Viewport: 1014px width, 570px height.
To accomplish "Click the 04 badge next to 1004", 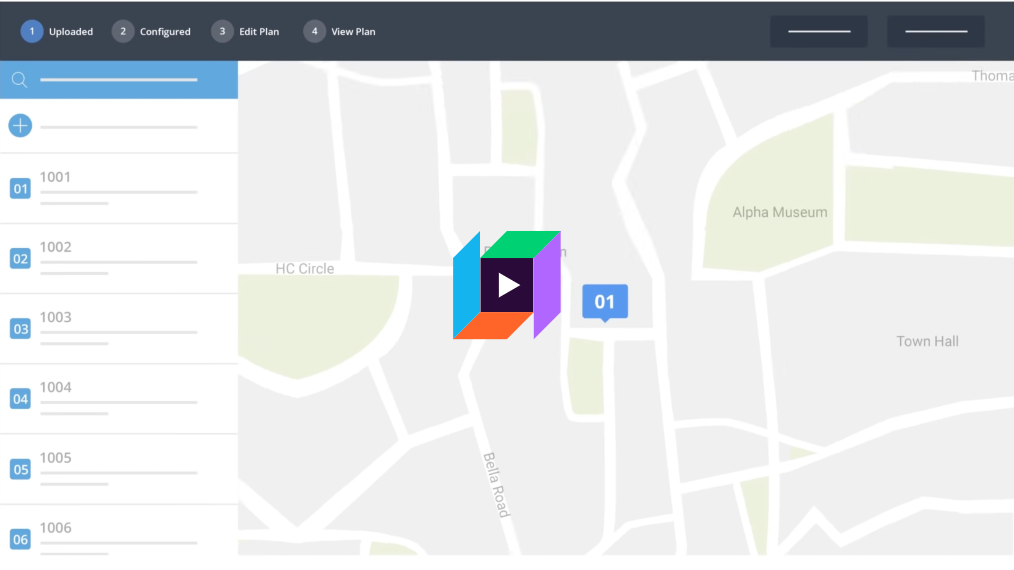I will click(x=20, y=399).
